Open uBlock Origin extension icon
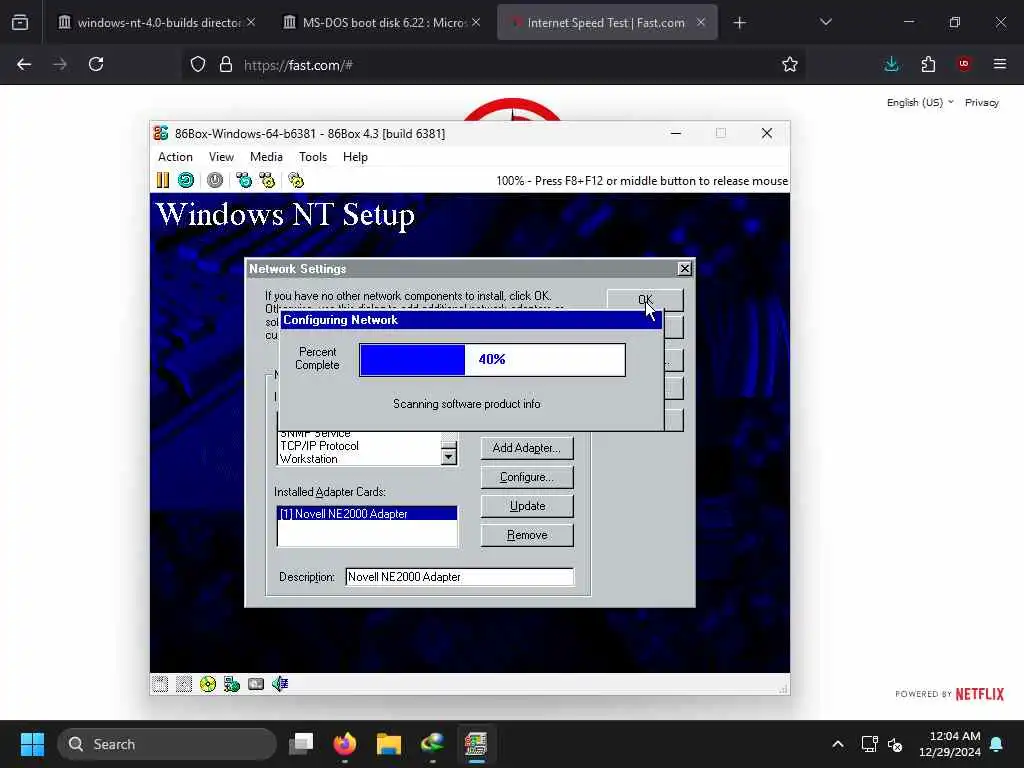Viewport: 1024px width, 768px height. [964, 64]
